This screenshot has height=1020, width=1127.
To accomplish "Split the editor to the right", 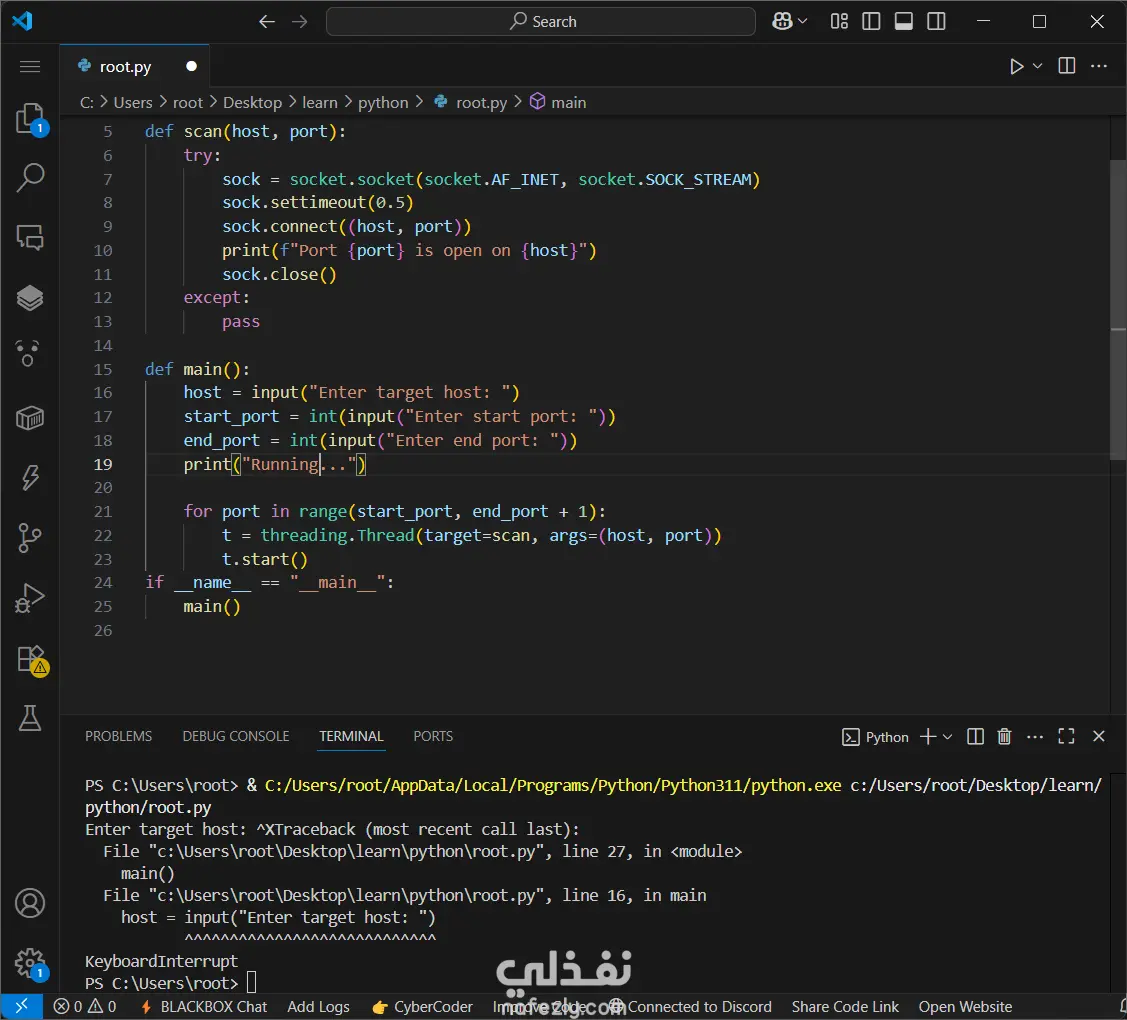I will point(1067,67).
